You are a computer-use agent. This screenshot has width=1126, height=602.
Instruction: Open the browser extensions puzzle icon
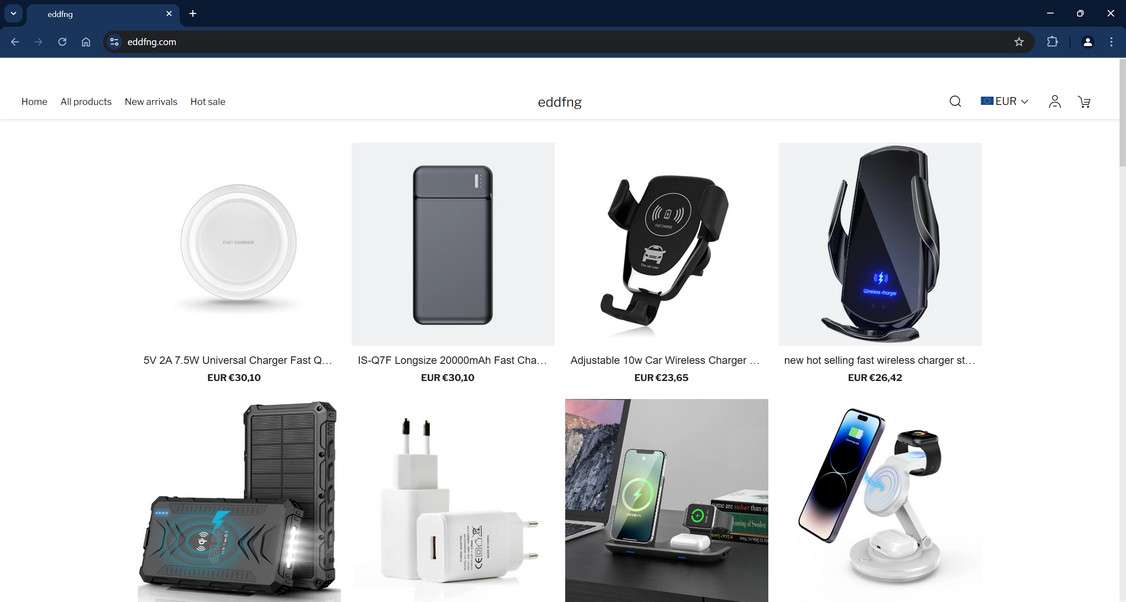1052,42
